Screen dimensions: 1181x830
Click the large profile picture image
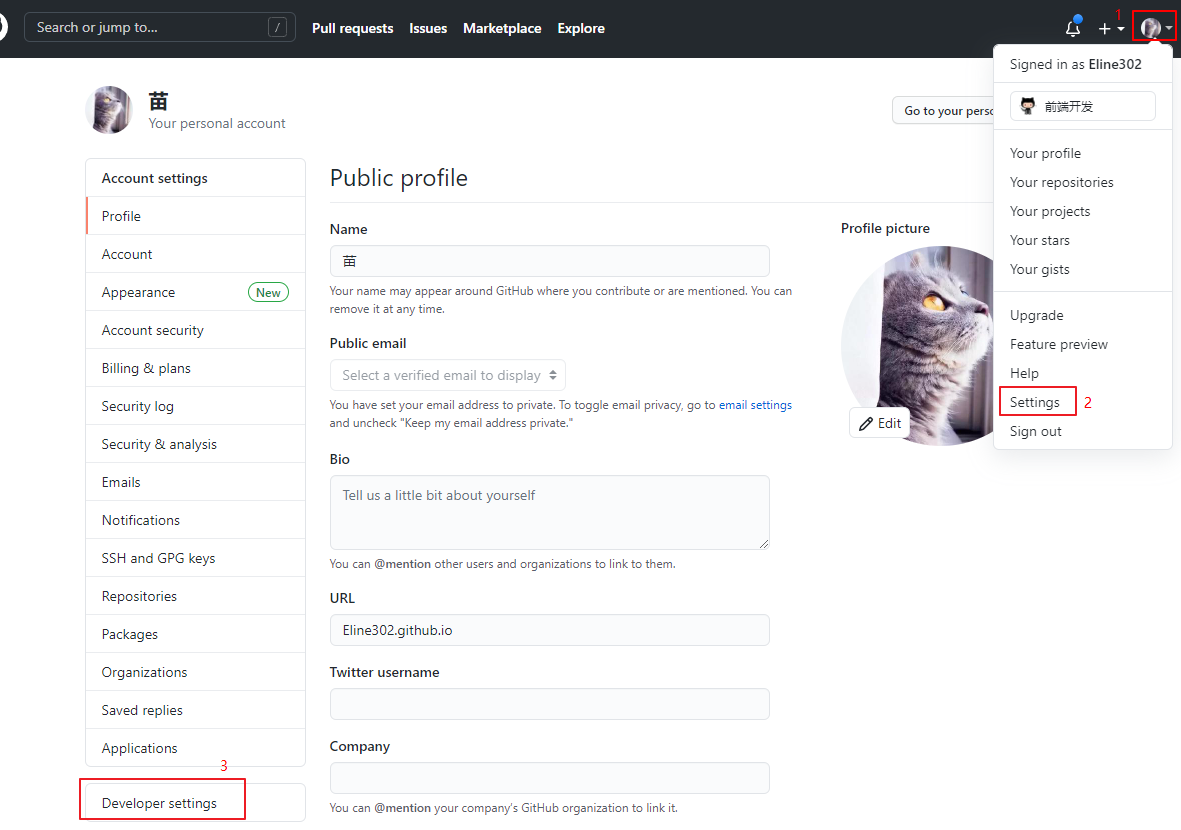pos(920,330)
